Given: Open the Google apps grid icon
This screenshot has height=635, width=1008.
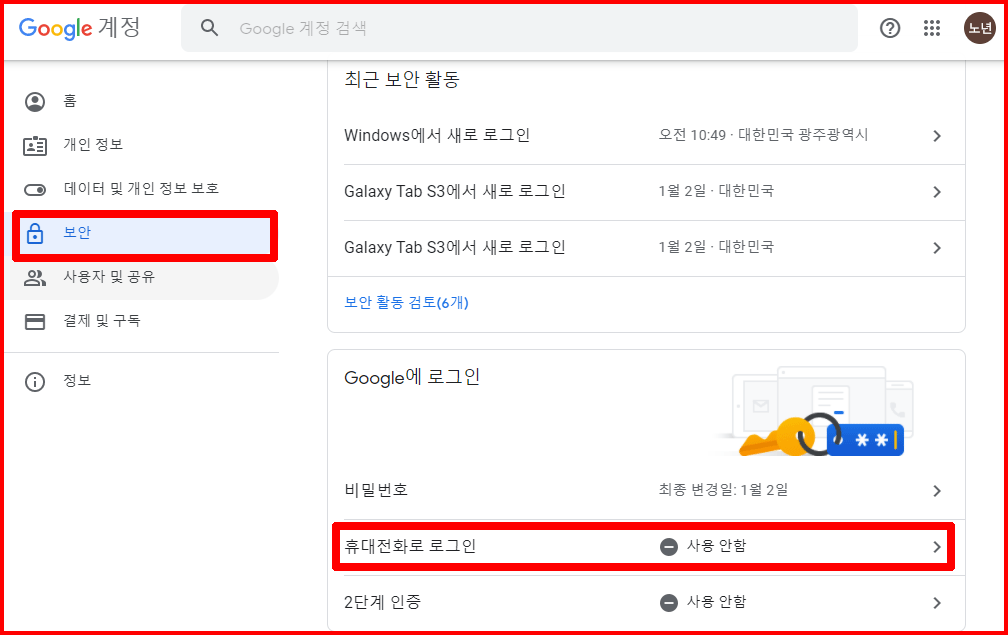Looking at the screenshot, I should coord(932,28).
